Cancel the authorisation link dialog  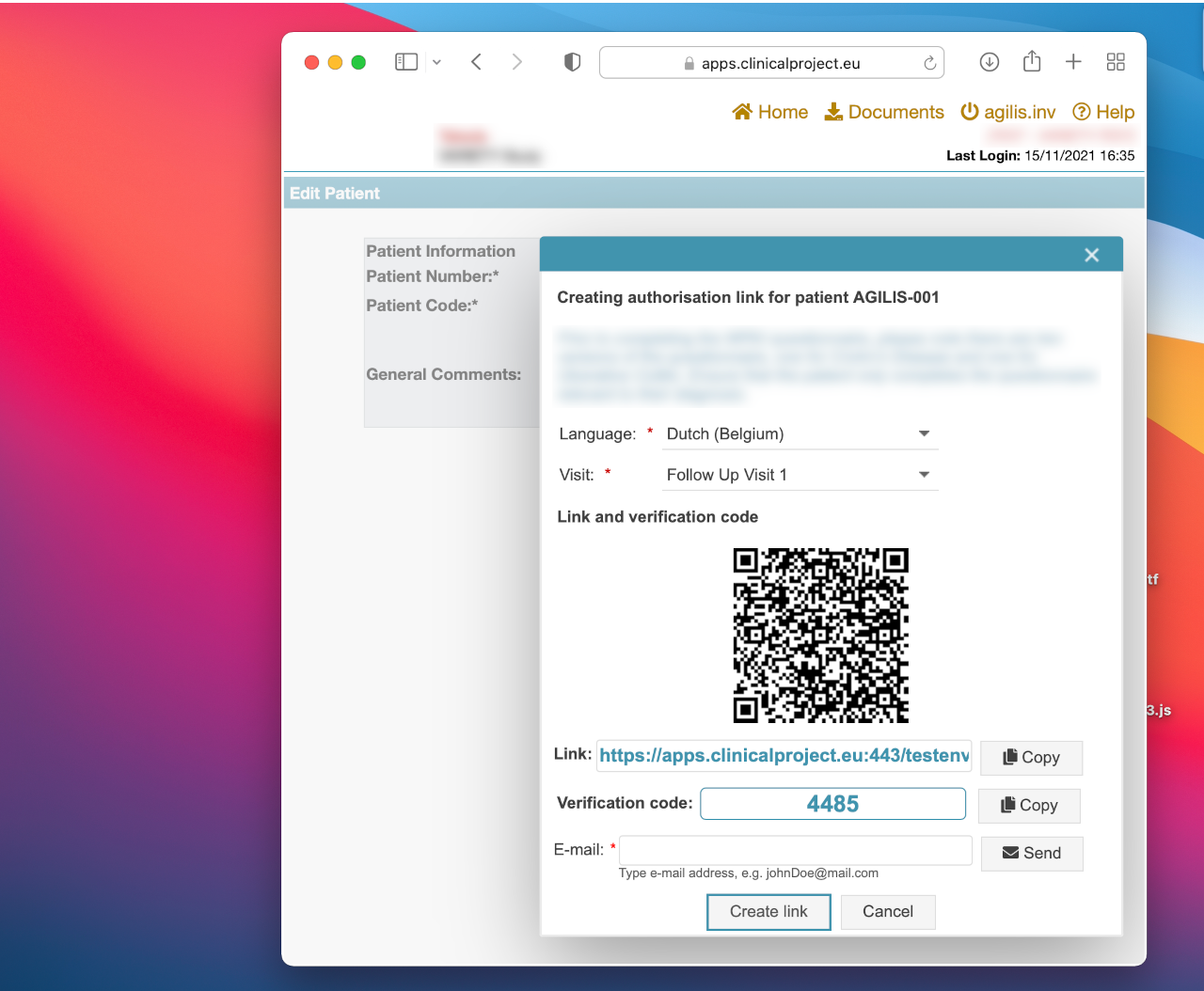coord(888,912)
